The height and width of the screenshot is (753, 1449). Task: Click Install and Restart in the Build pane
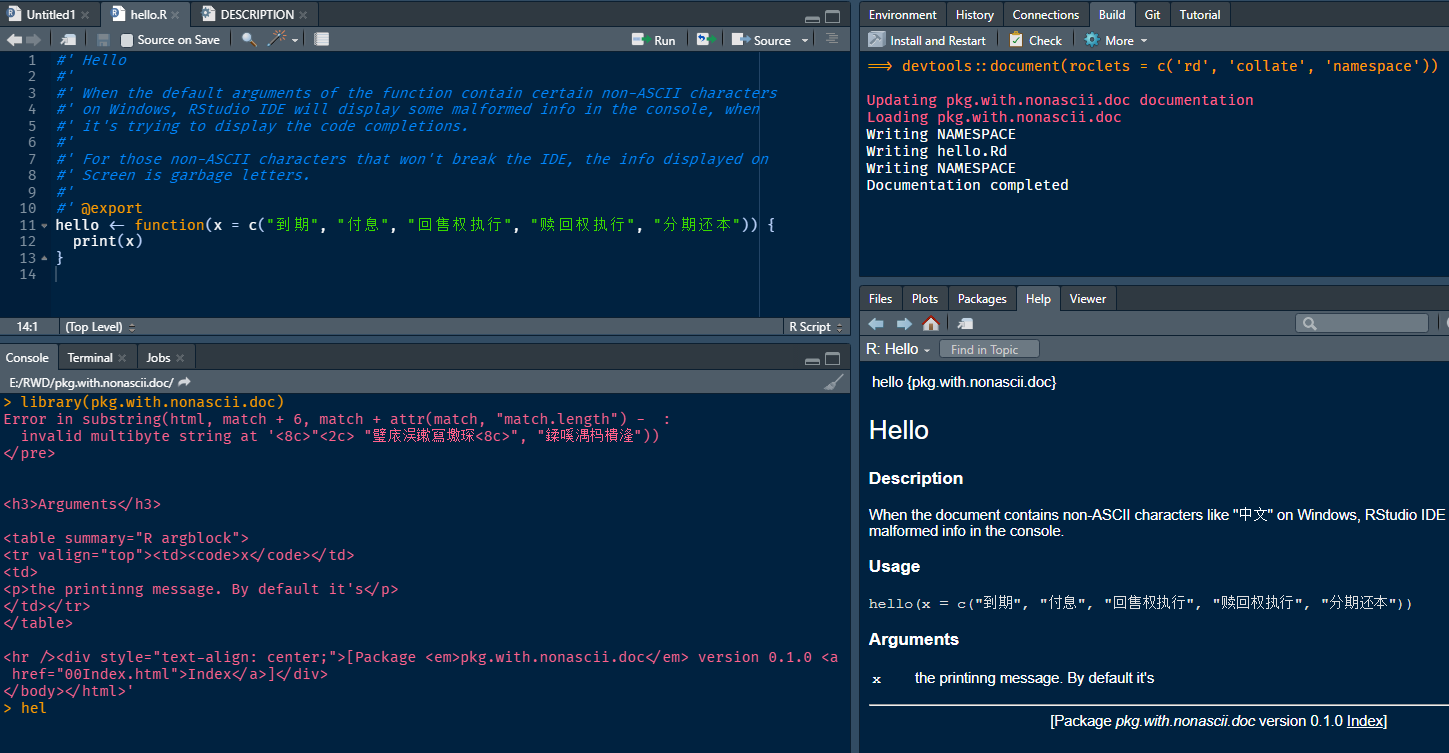point(927,39)
